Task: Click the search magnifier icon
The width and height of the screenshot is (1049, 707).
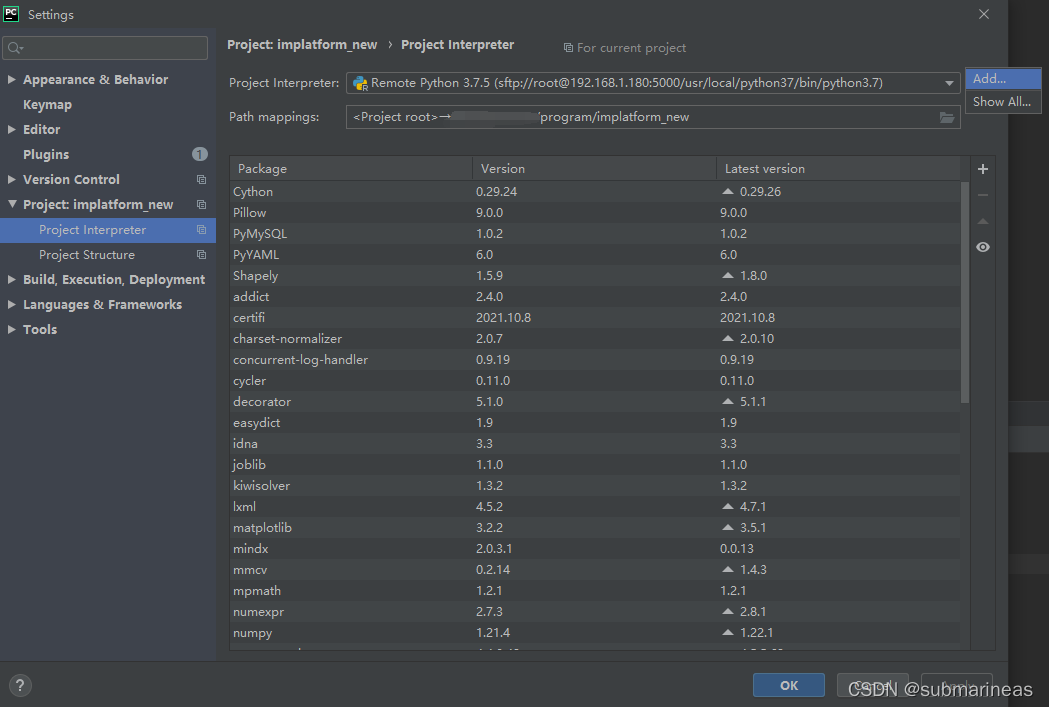Action: click(x=15, y=48)
